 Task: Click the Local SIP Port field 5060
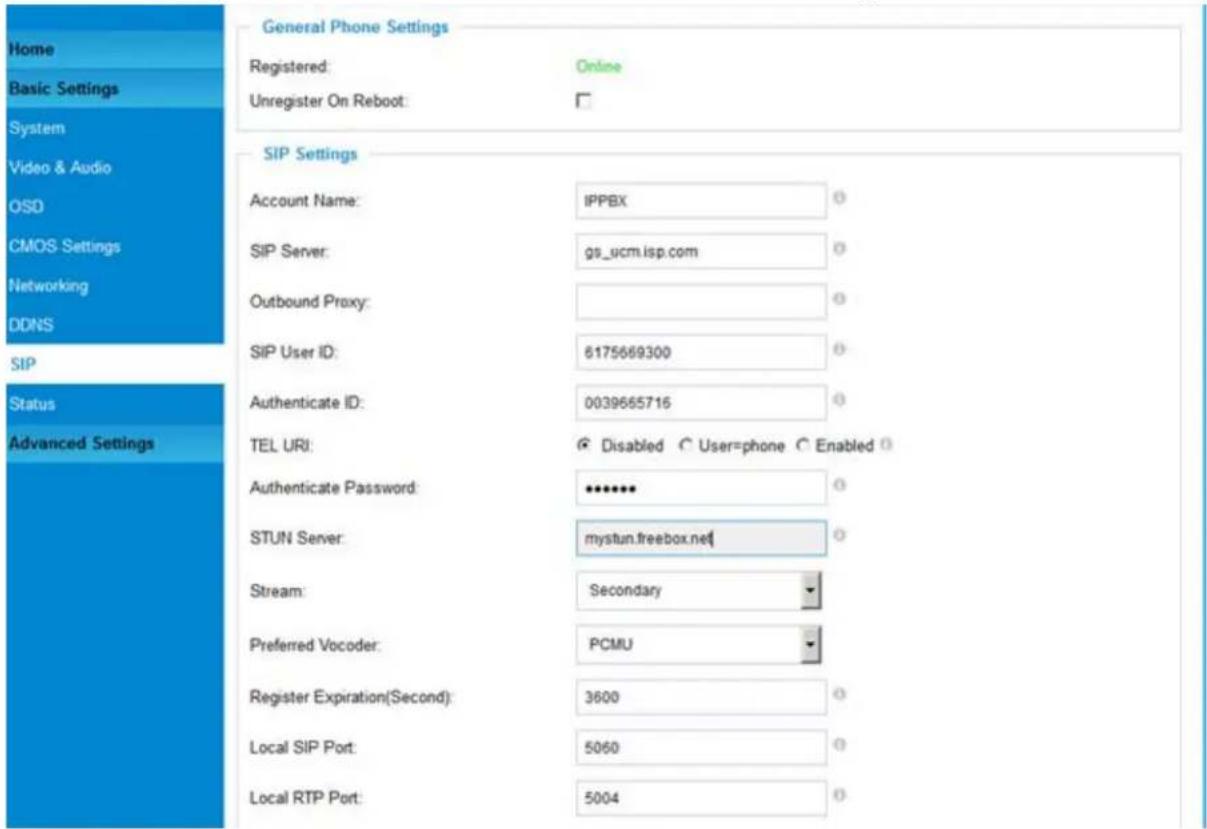(701, 747)
